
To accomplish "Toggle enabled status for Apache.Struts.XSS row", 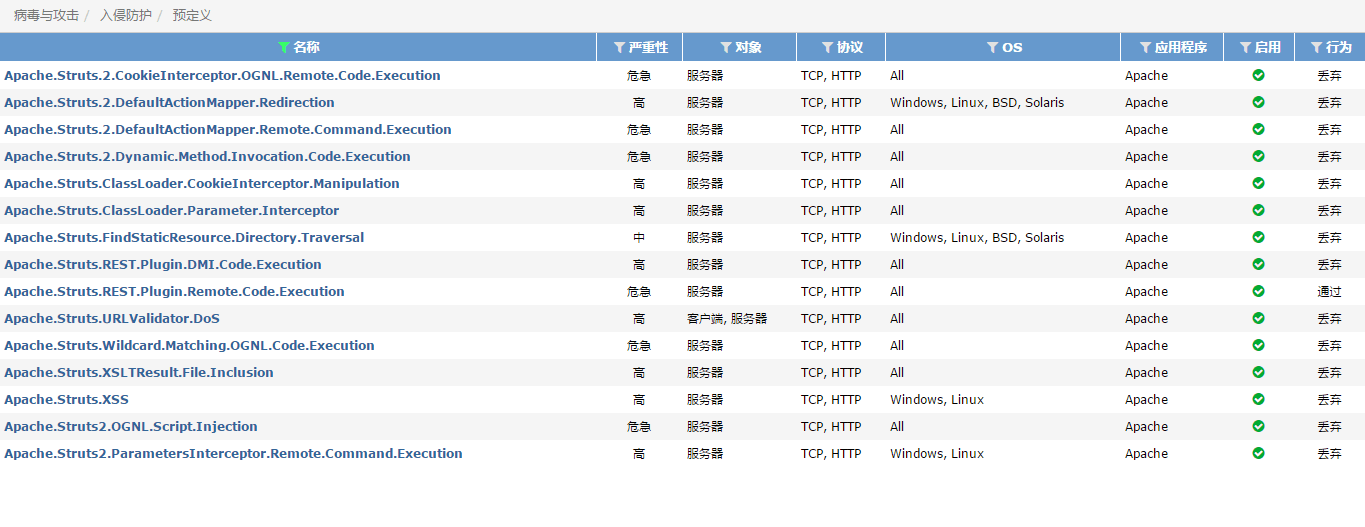I will 1259,399.
